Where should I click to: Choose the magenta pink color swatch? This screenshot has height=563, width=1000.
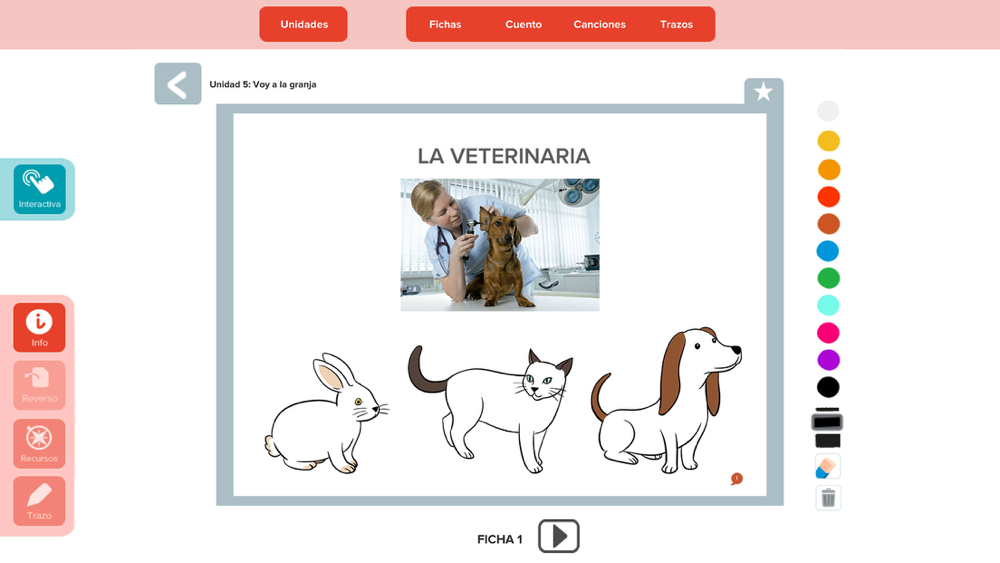coord(828,333)
